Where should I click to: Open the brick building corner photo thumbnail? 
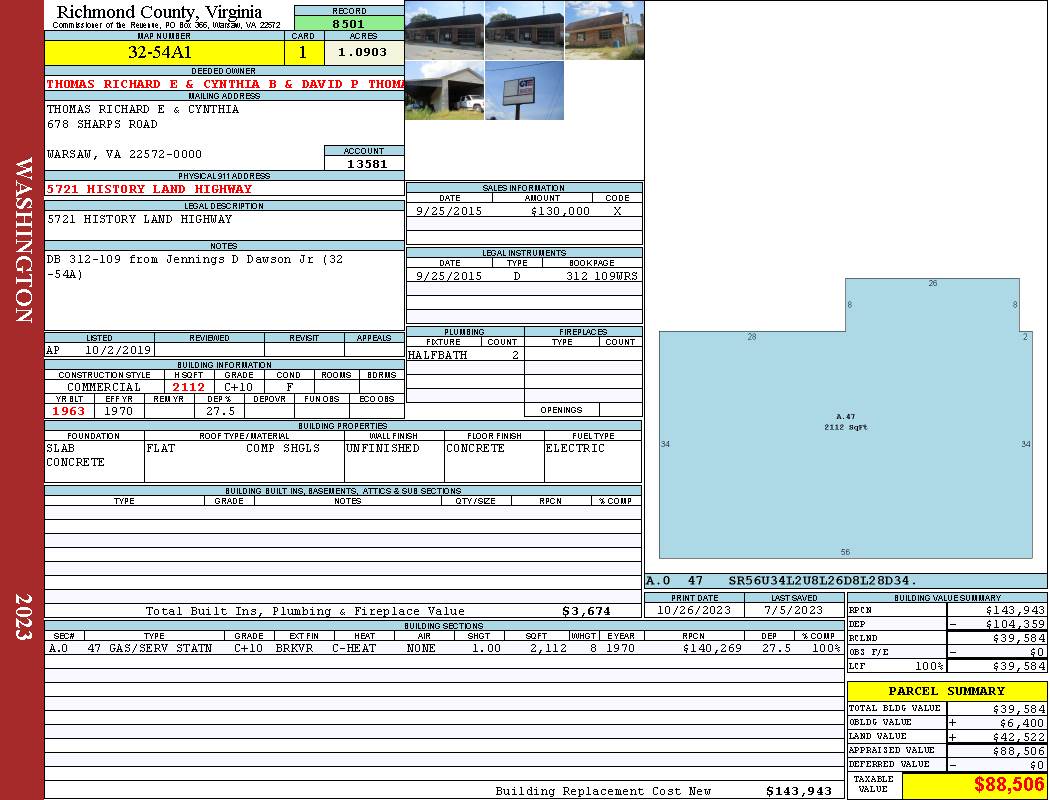[604, 31]
